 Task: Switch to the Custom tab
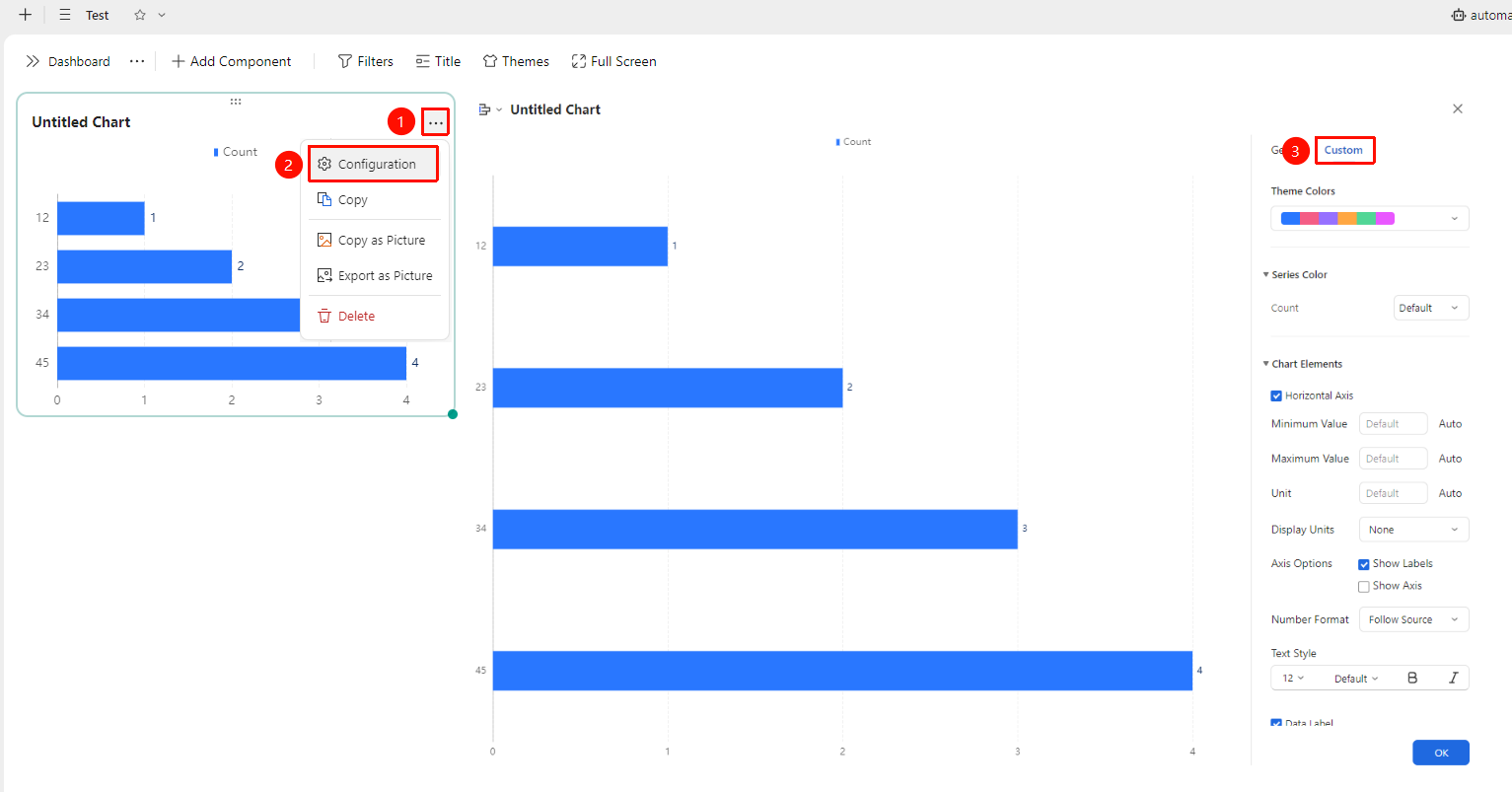pyautogui.click(x=1343, y=150)
